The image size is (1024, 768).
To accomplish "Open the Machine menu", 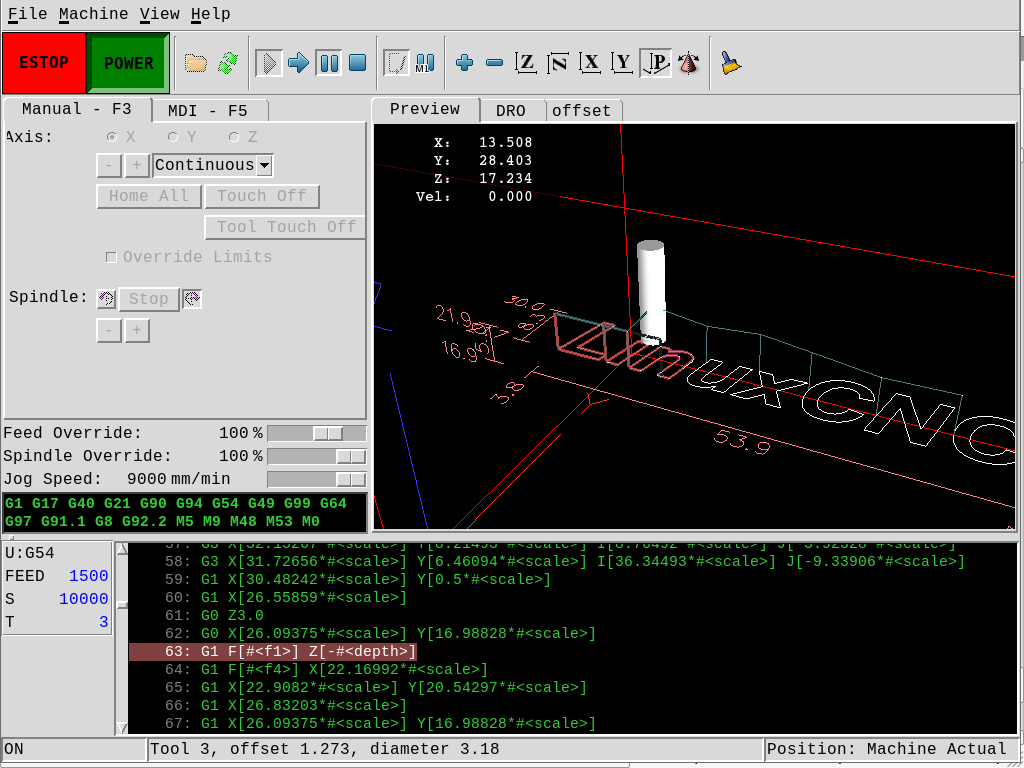I will (93, 14).
